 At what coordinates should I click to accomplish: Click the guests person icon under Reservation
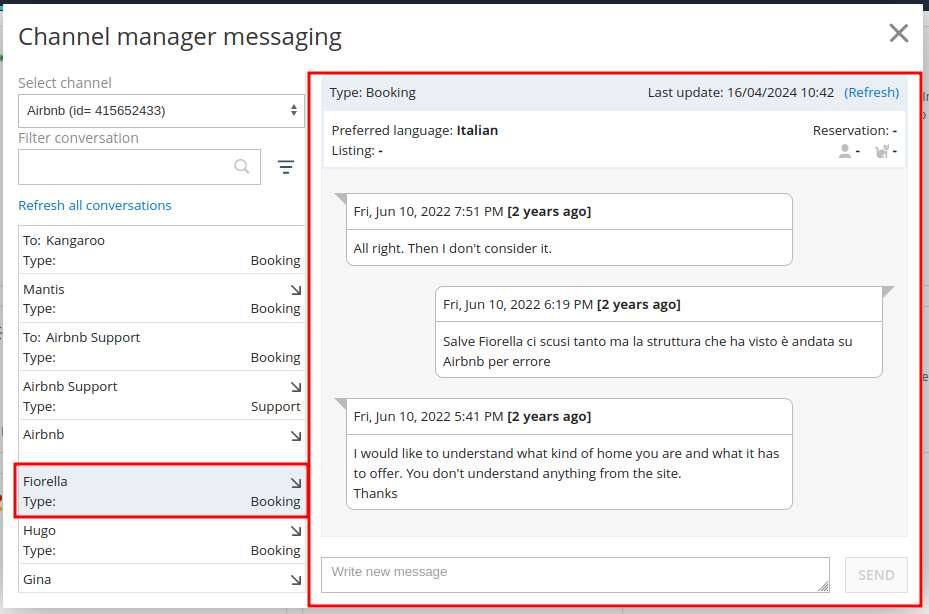click(x=845, y=151)
